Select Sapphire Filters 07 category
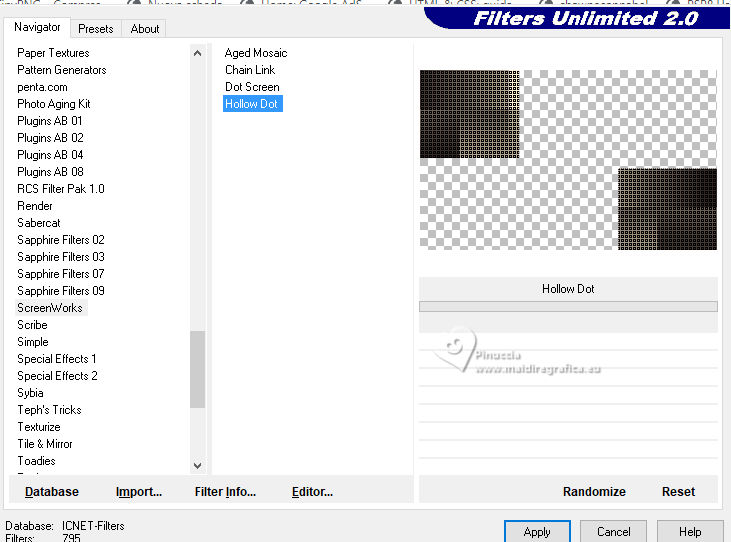The width and height of the screenshot is (731, 542). coord(61,274)
